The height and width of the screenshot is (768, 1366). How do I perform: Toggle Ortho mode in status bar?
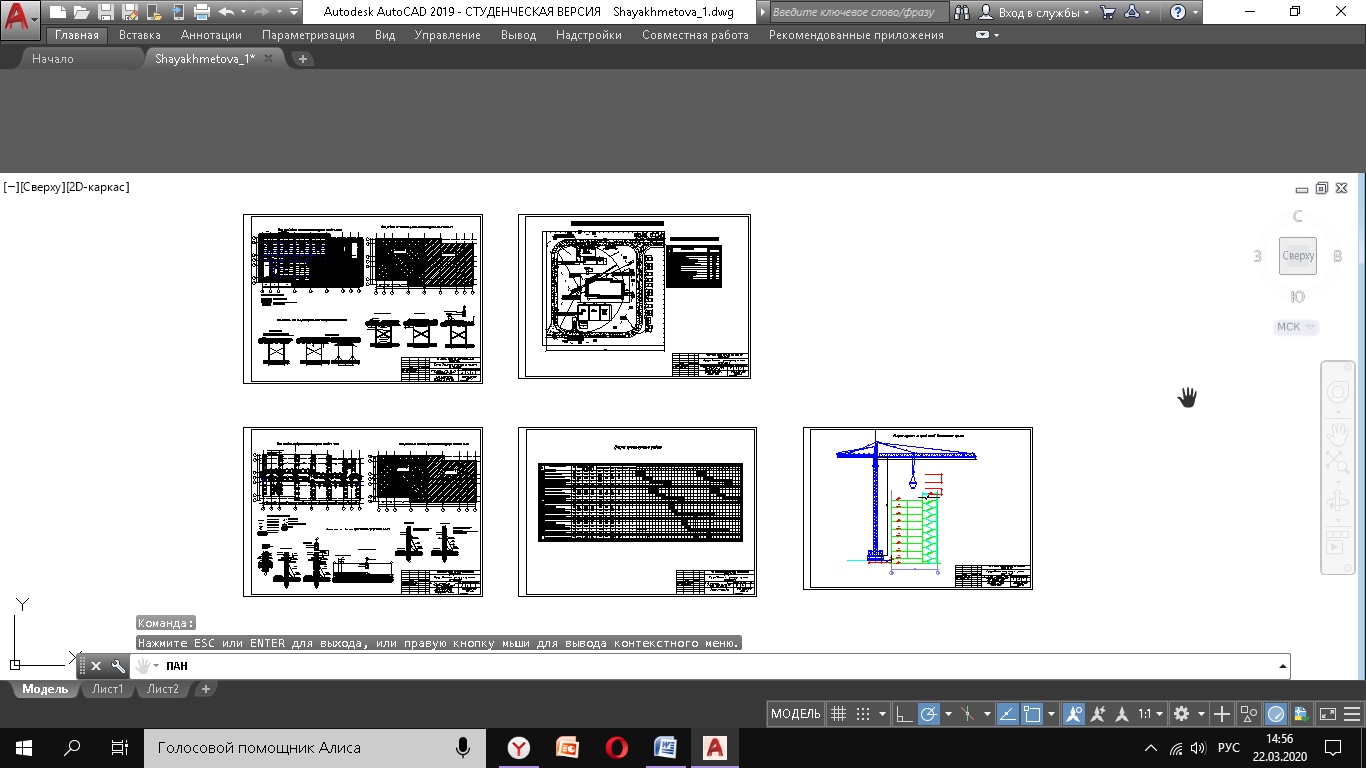[x=903, y=714]
